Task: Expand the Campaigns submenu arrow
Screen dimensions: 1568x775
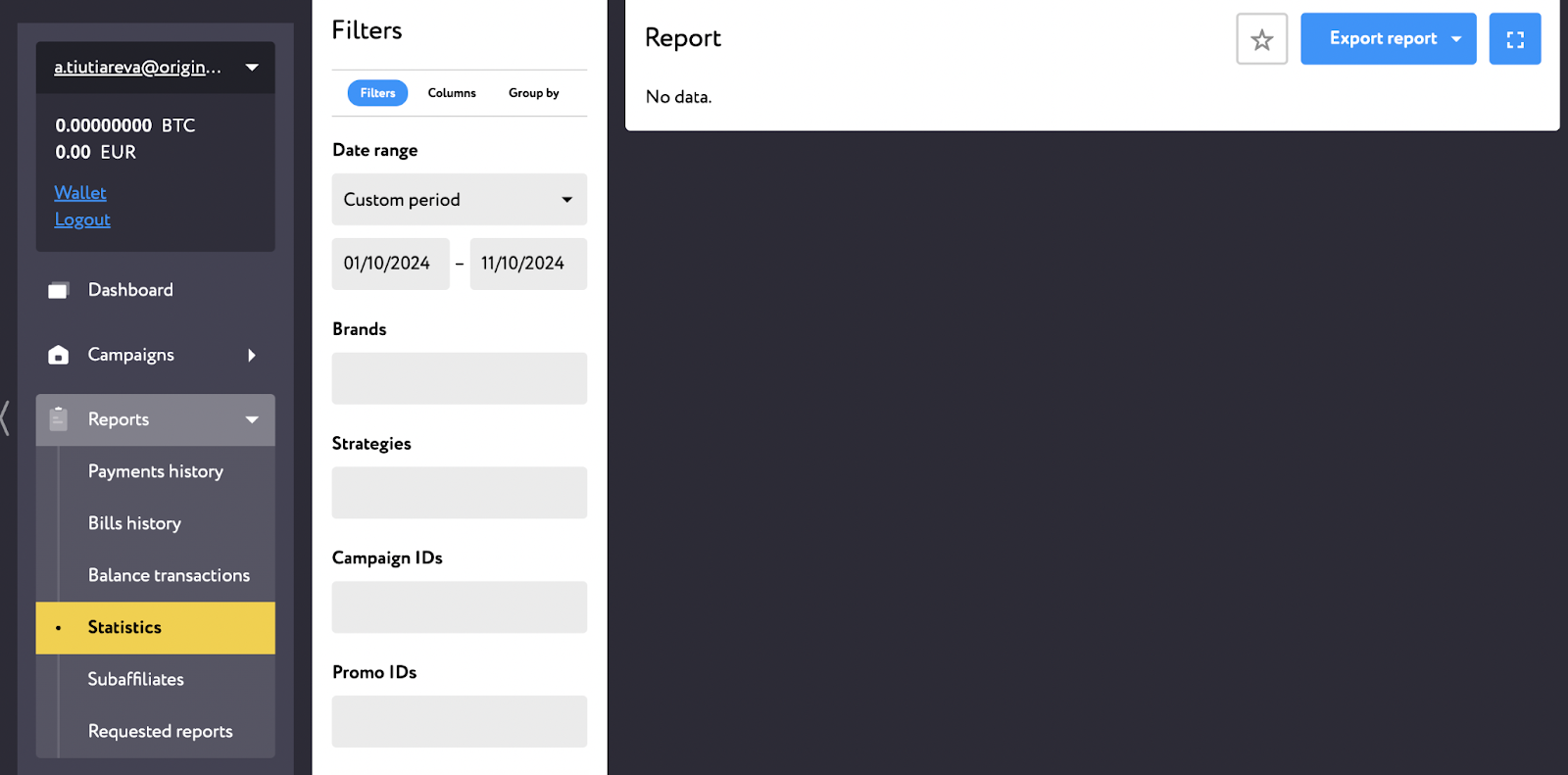Action: click(252, 355)
